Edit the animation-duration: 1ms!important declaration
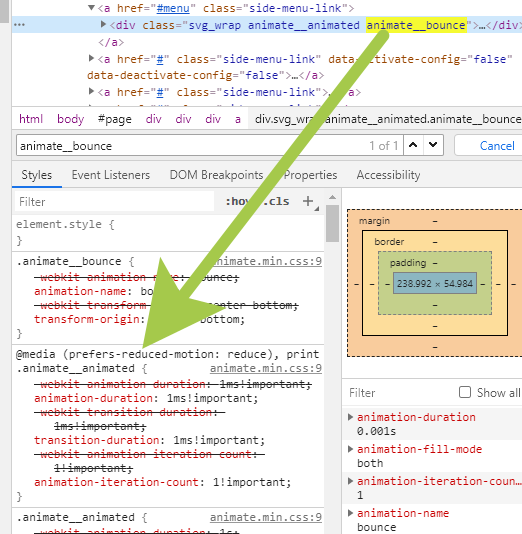 click(x=146, y=398)
